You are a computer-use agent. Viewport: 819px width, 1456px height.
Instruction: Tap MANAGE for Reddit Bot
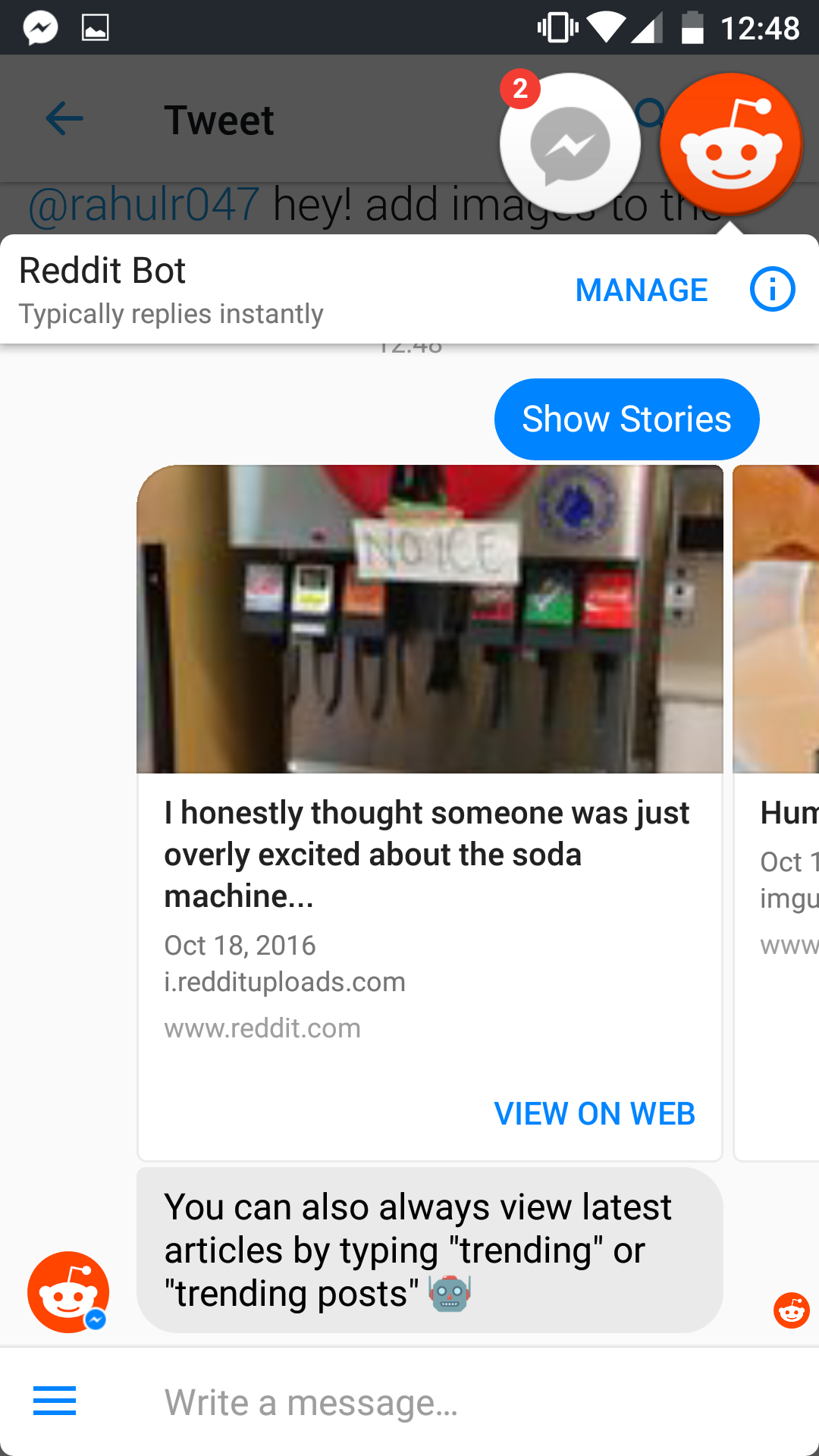642,290
